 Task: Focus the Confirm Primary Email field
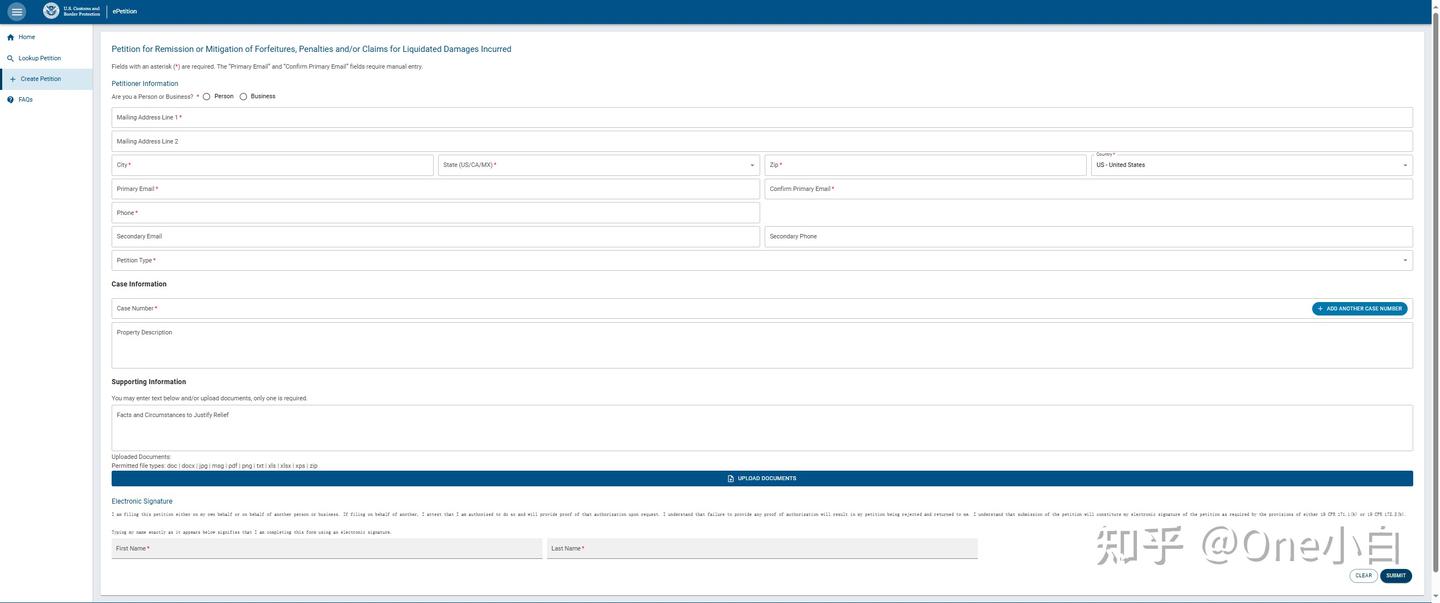1089,189
